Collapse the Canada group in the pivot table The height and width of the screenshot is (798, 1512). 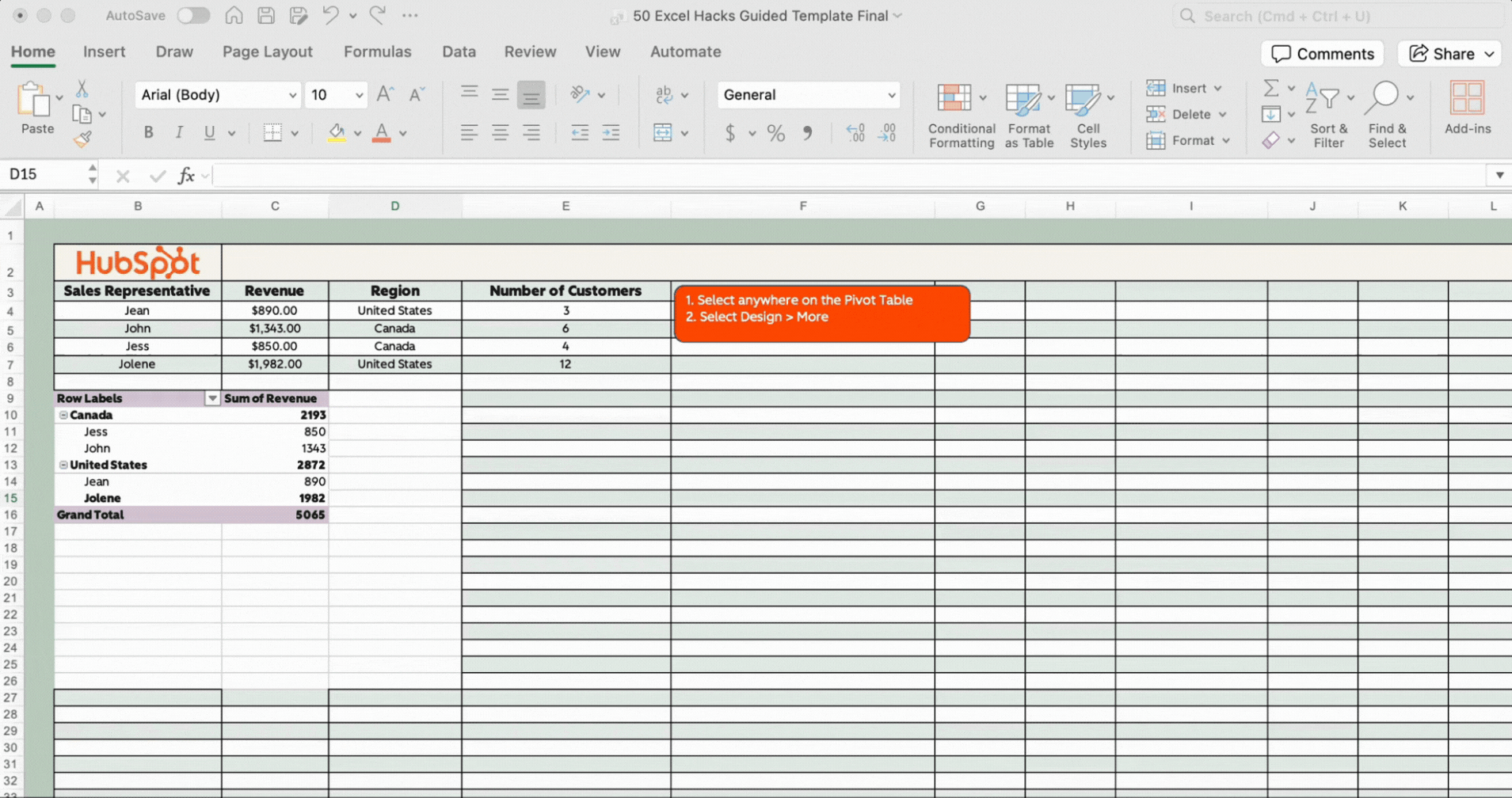63,415
